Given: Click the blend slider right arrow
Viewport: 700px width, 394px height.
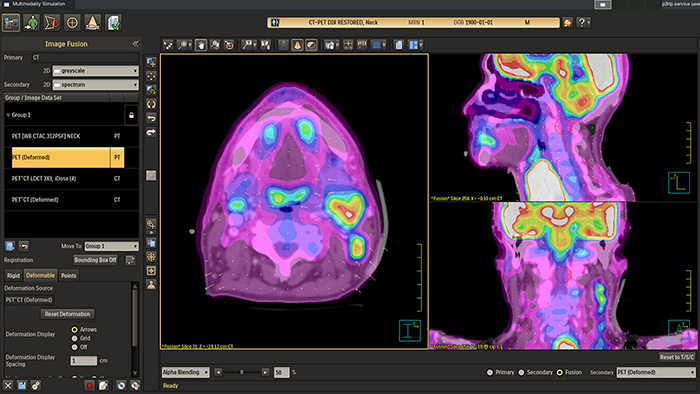Looking at the screenshot, I should pyautogui.click(x=265, y=372).
